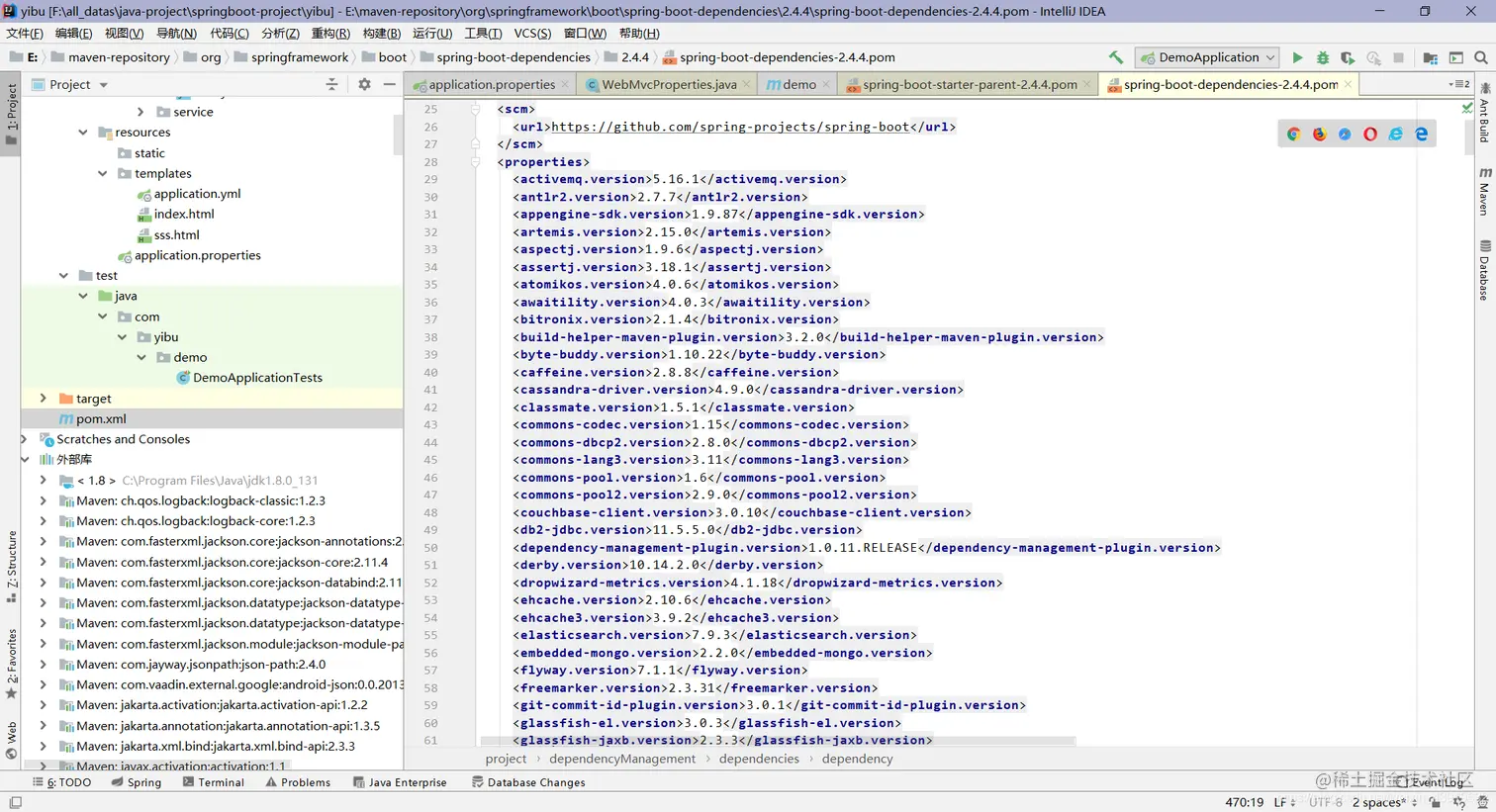Click line separator LF in status bar
Viewport: 1496px width, 812px height.
pos(1283,802)
